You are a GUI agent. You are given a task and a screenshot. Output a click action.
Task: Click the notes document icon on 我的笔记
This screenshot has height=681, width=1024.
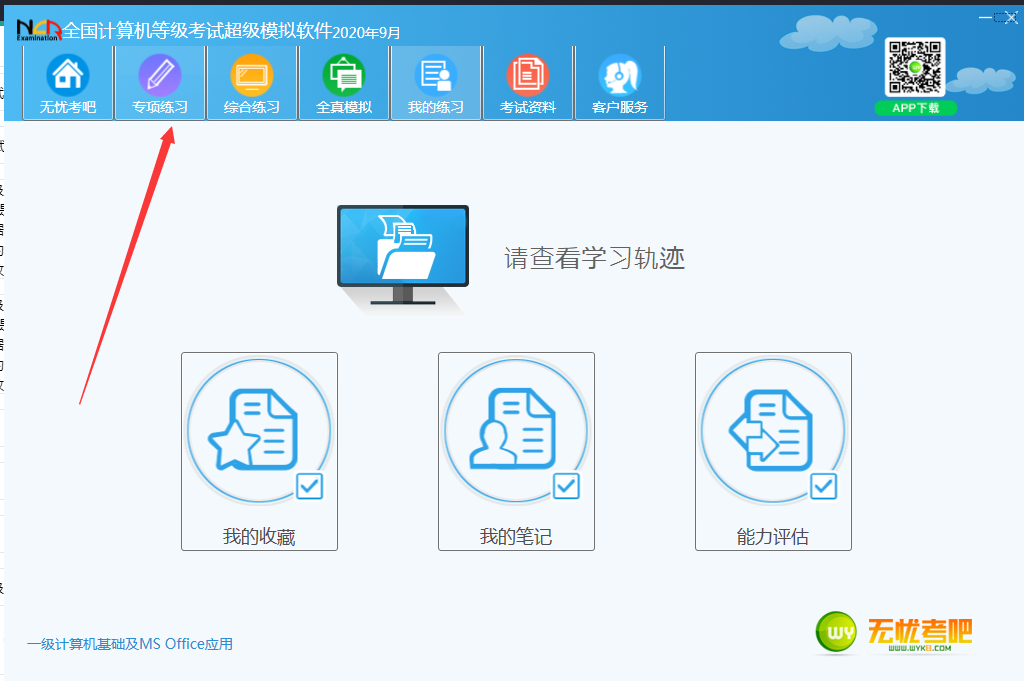coord(516,429)
